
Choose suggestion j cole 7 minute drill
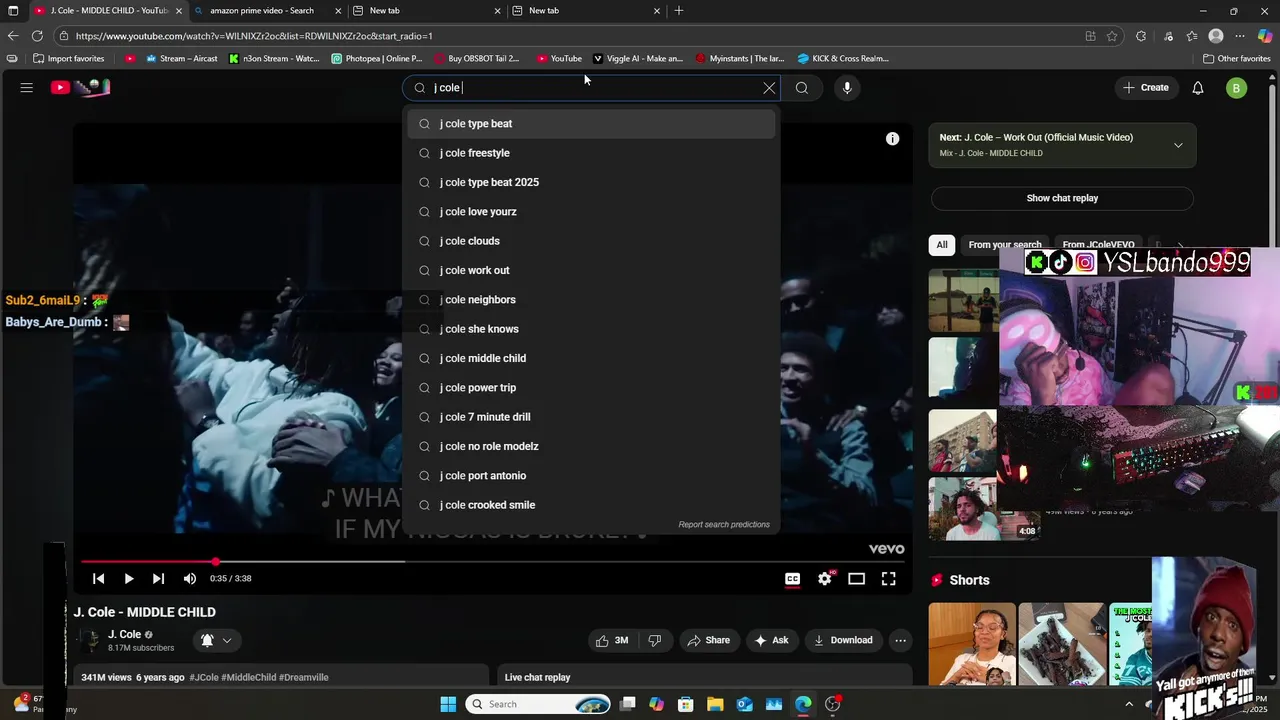(x=591, y=417)
